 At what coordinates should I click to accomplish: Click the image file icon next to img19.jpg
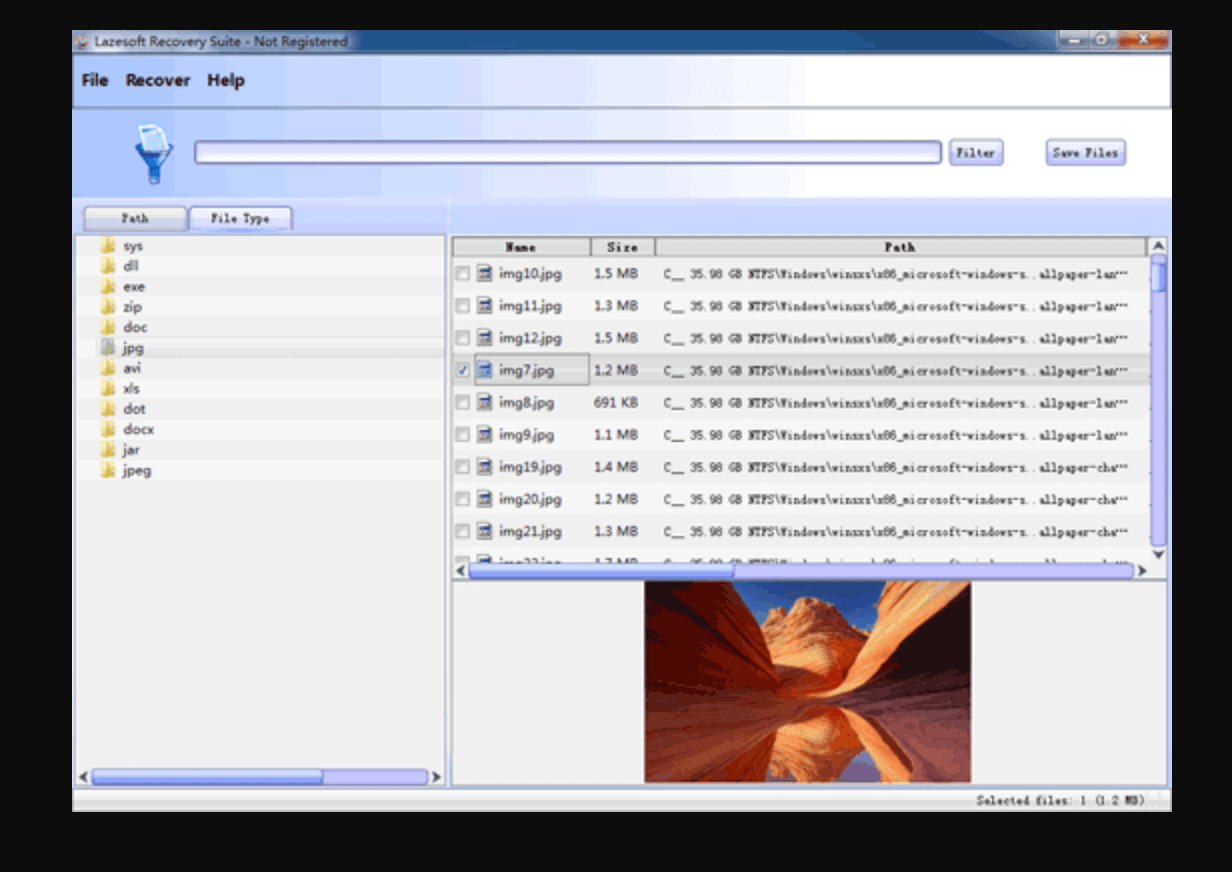point(483,467)
